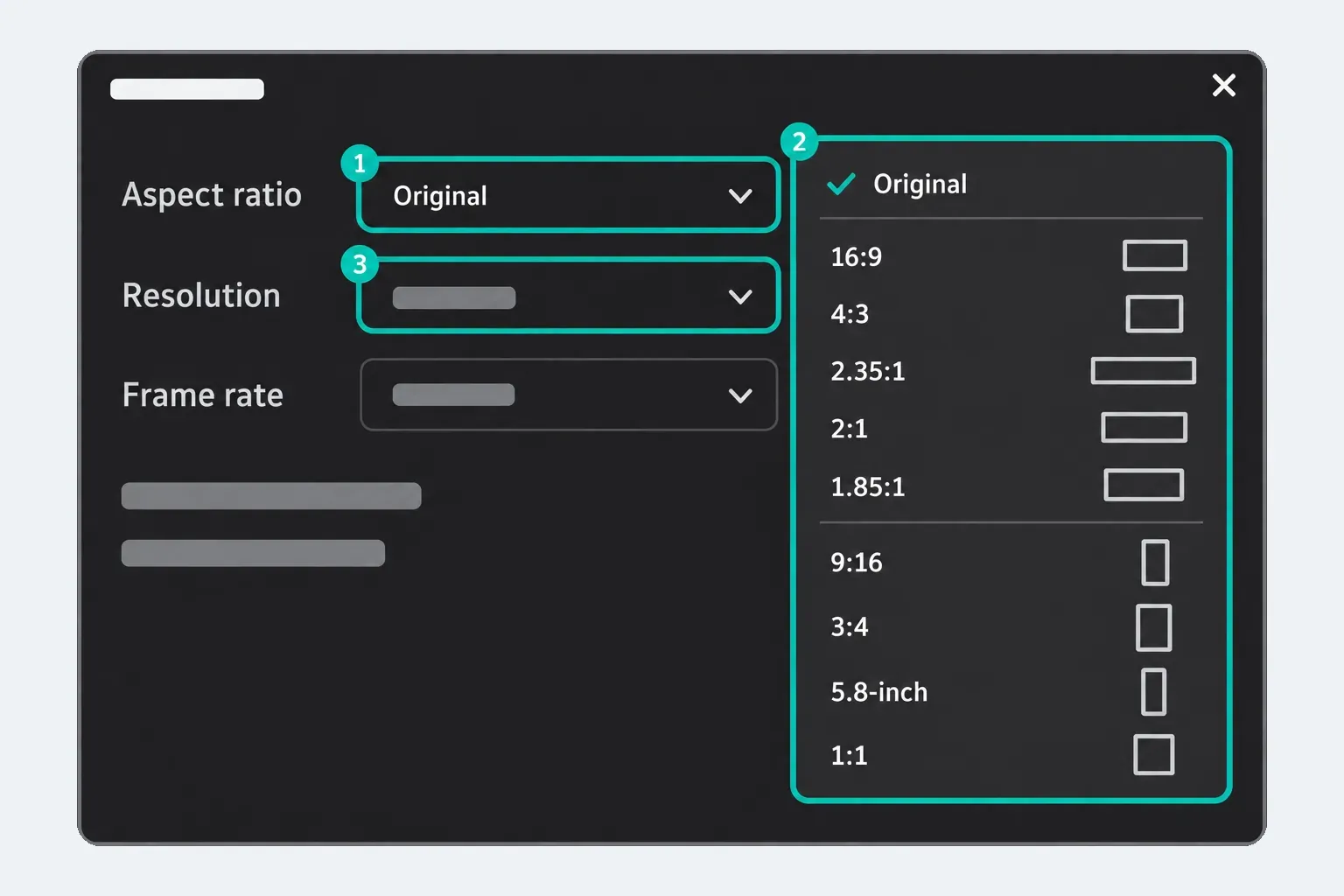Viewport: 1344px width, 896px height.
Task: Click the Frame rate label
Action: [203, 395]
